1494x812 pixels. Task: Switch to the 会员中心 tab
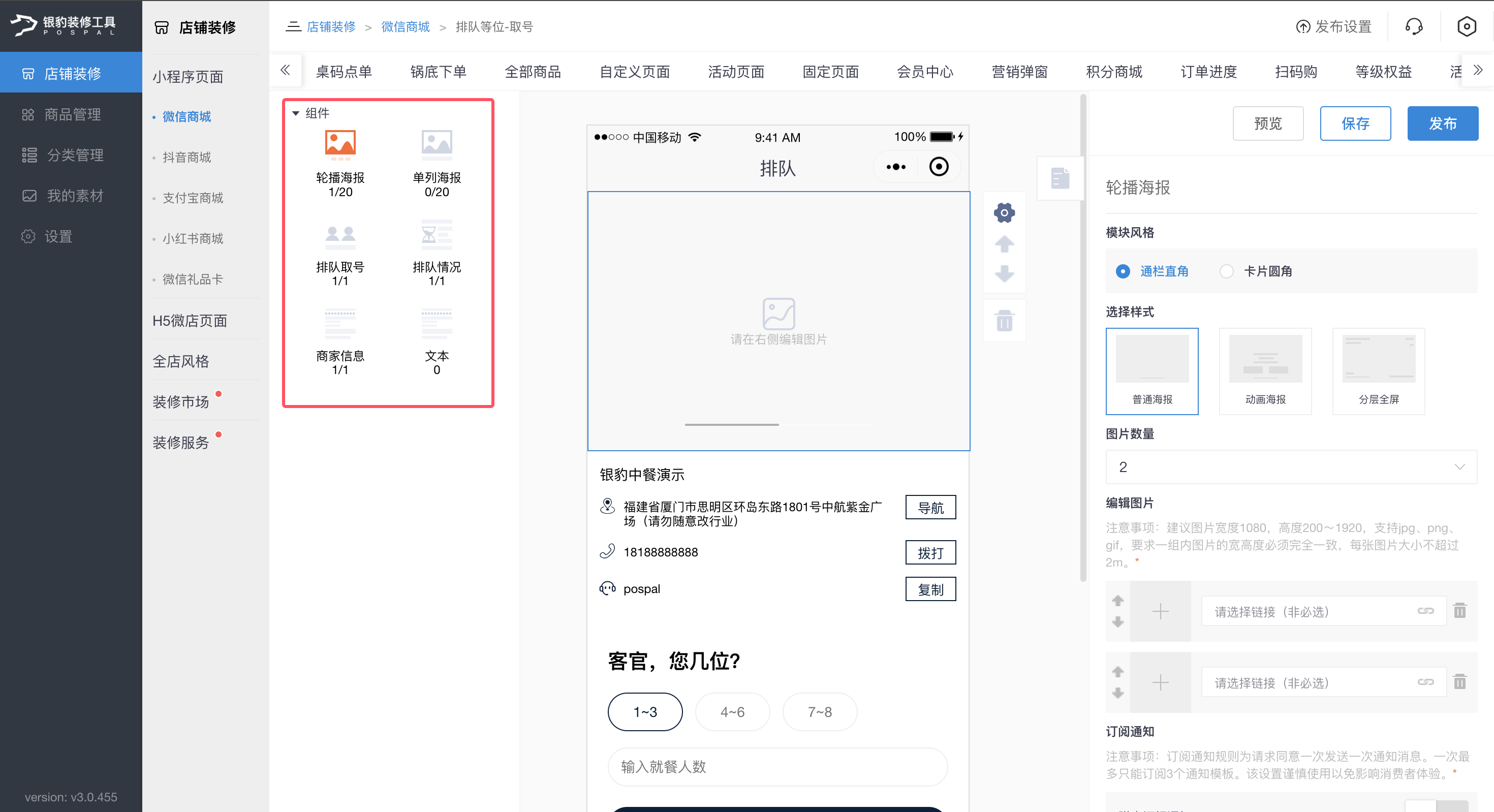925,72
